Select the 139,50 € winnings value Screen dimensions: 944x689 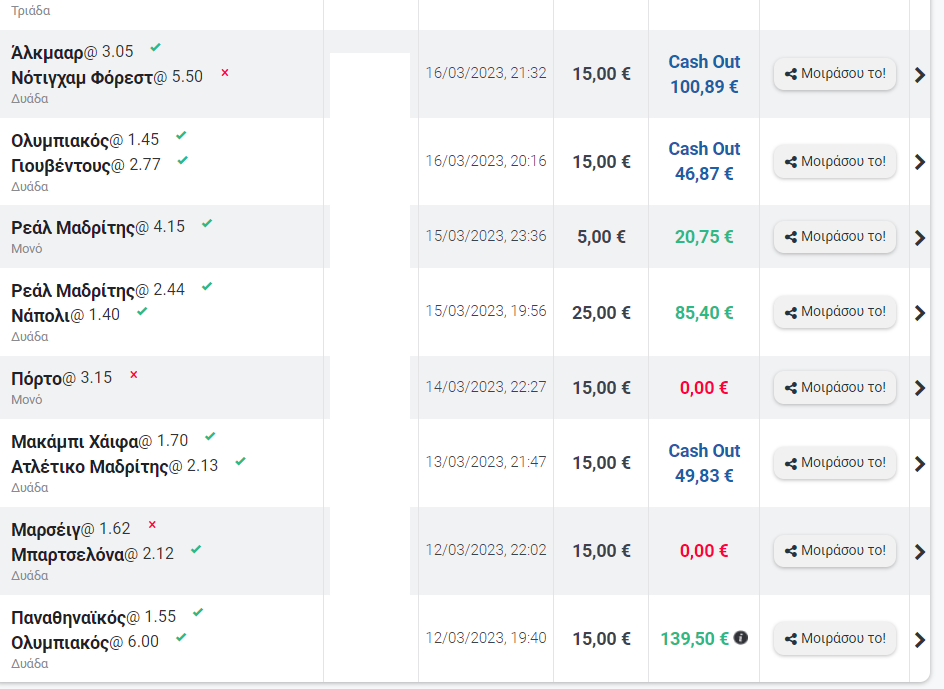[695, 639]
